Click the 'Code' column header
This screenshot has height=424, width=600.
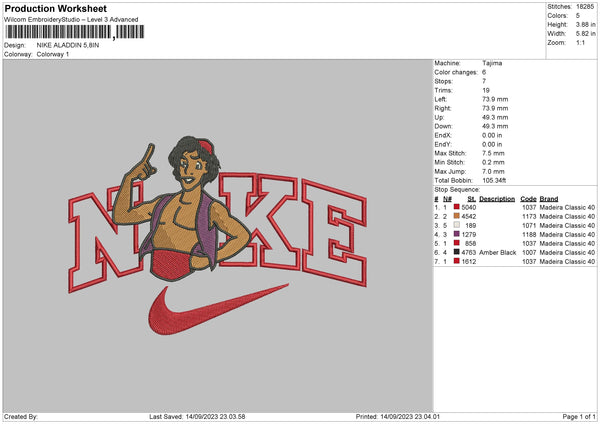click(x=528, y=199)
